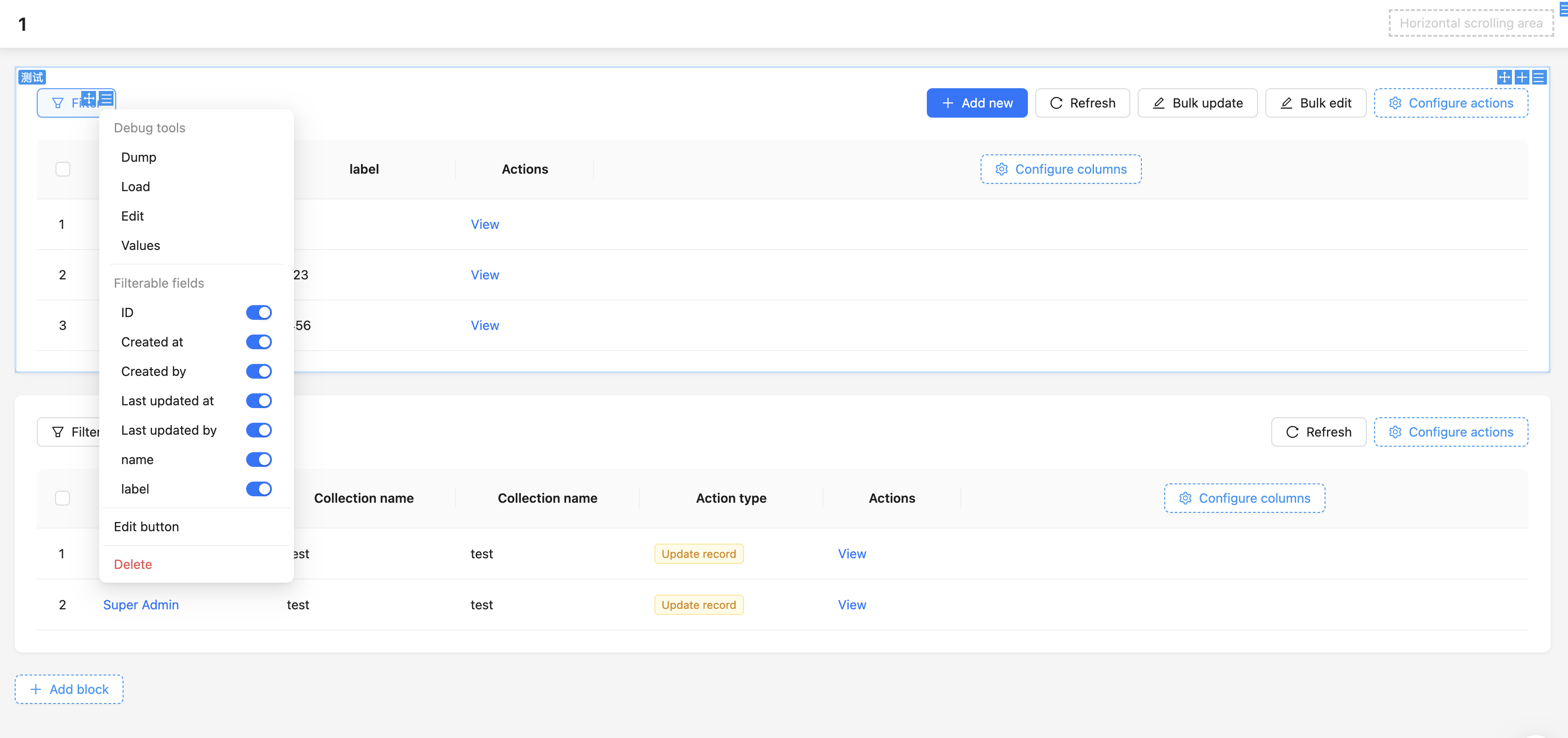Click the Add block button
1568x738 pixels.
69,689
